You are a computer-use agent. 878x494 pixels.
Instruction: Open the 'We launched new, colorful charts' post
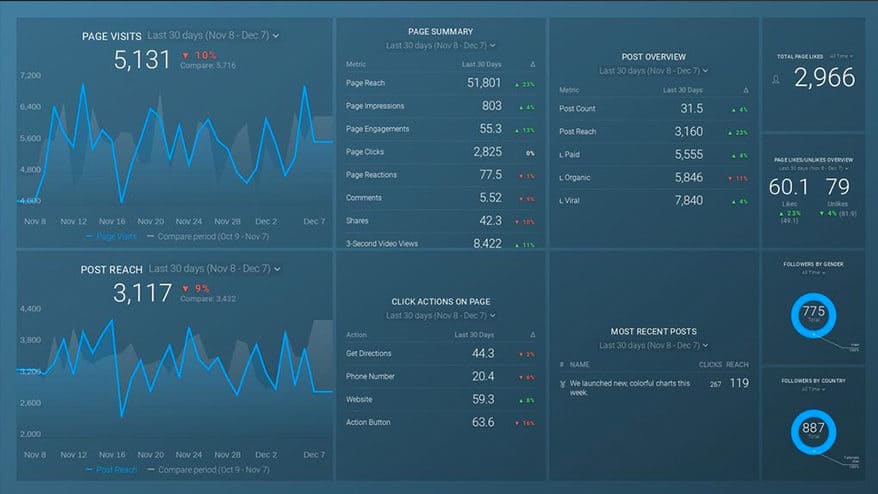pos(629,388)
